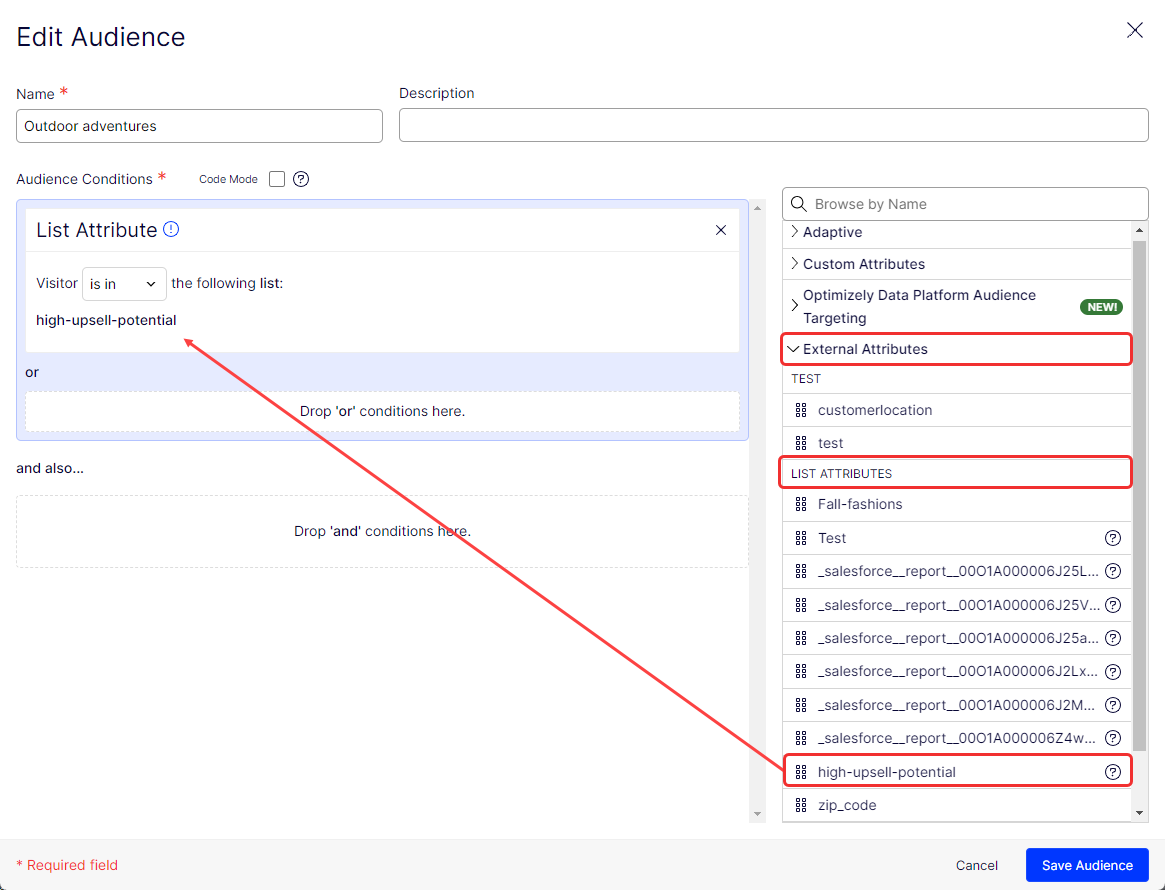Enable the Code Mode checkbox
Image resolution: width=1165 pixels, height=890 pixels.
point(277,179)
